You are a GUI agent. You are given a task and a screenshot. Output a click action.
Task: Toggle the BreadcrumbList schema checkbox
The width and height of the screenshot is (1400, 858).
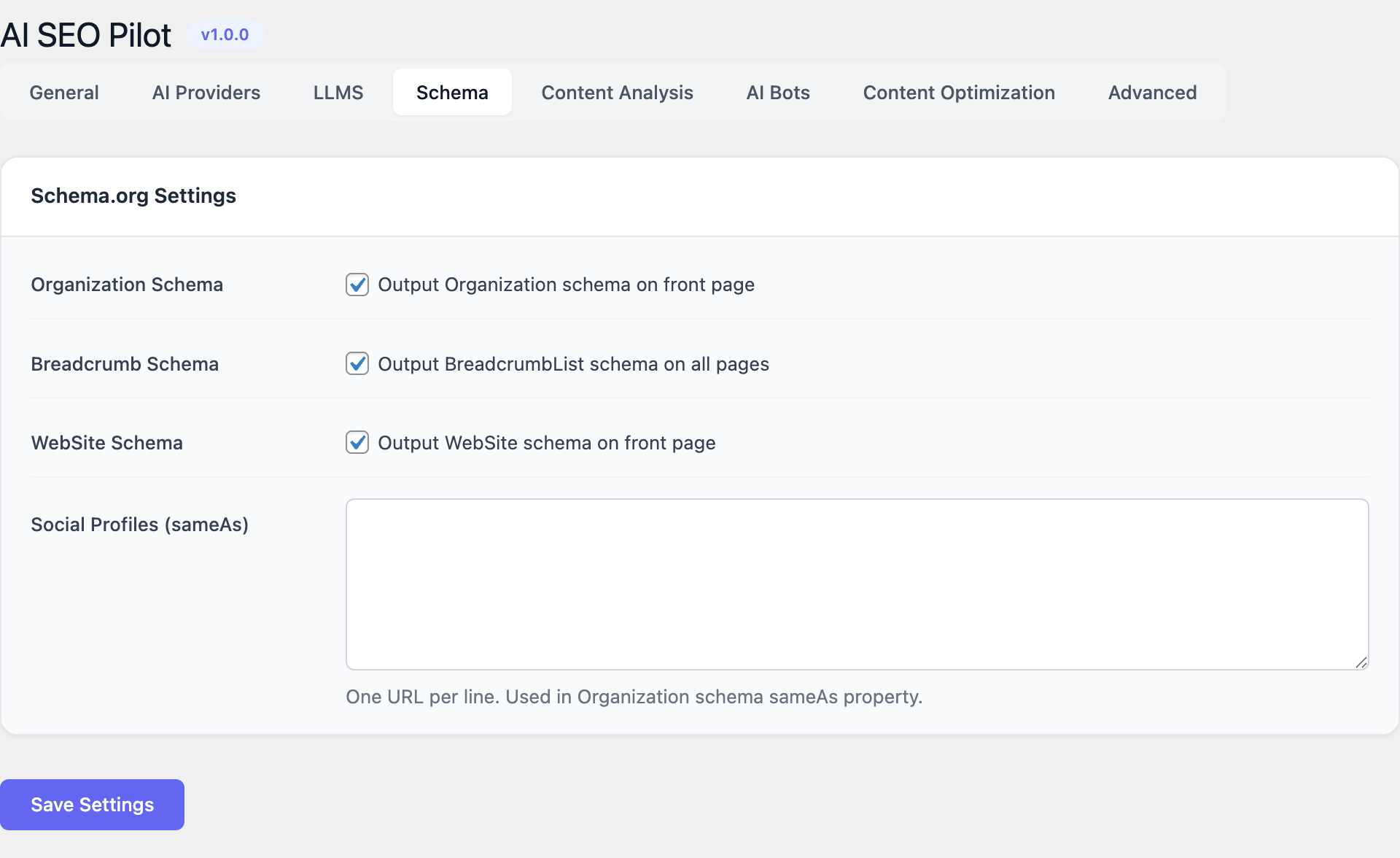coord(357,363)
